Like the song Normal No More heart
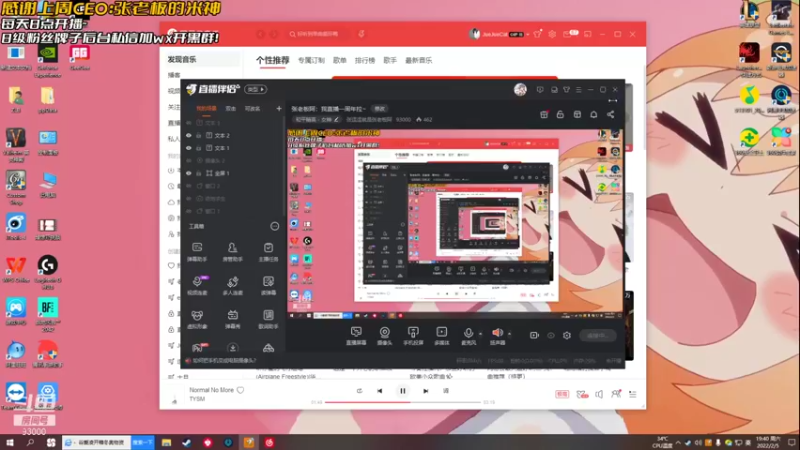Screen dimensions: 800x450 click(240, 390)
